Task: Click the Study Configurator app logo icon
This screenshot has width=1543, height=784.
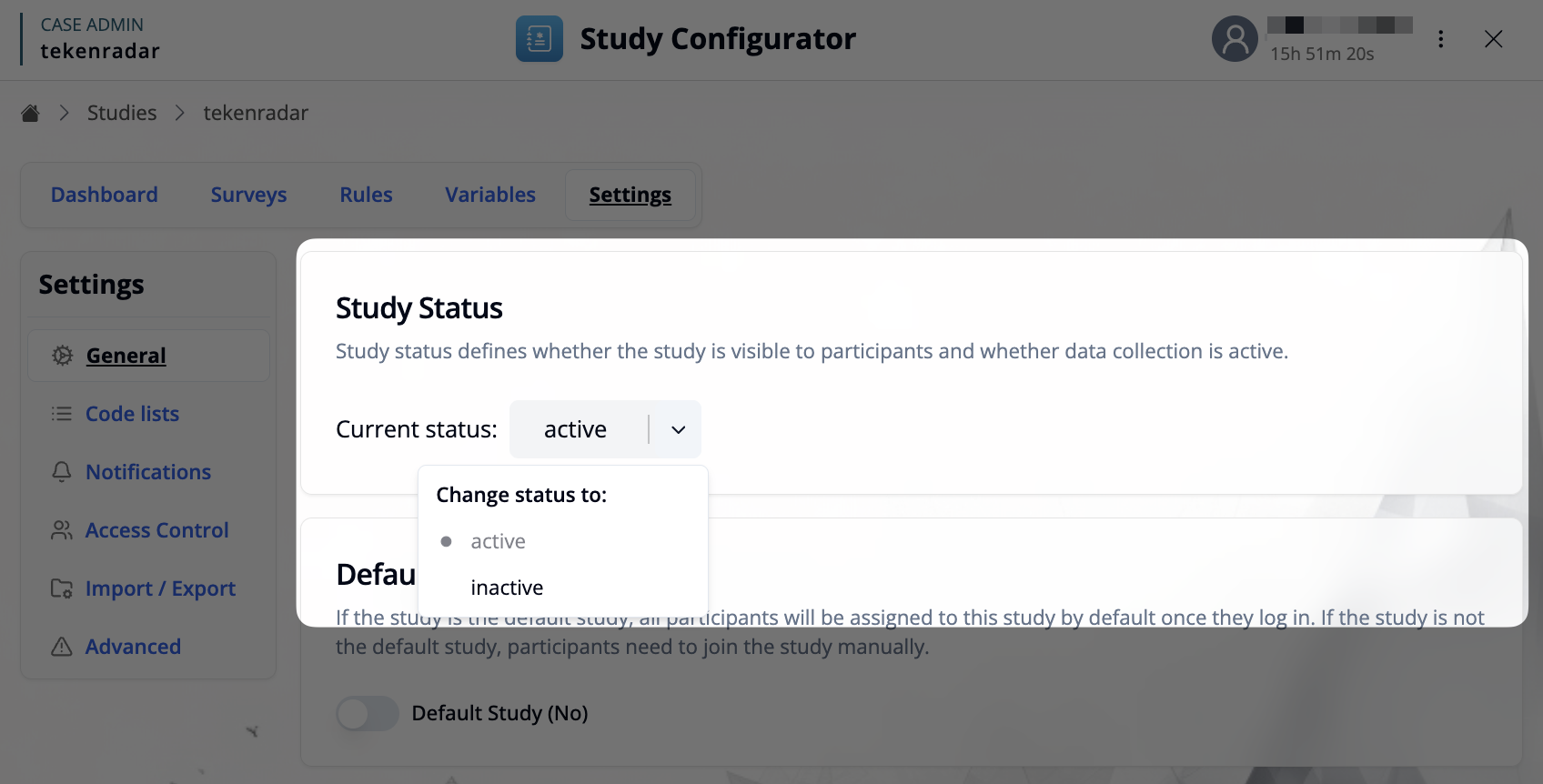Action: (x=539, y=39)
